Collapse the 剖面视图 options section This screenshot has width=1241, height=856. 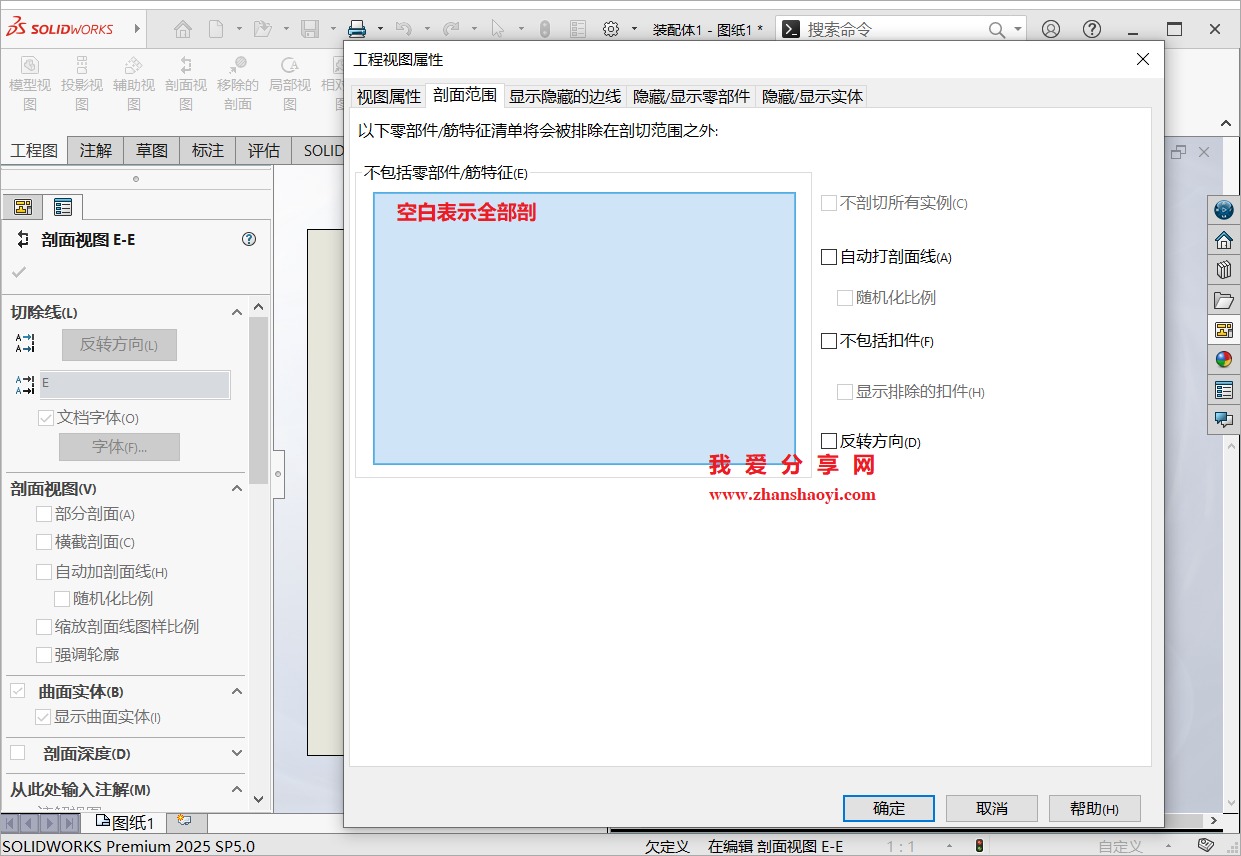[x=237, y=488]
